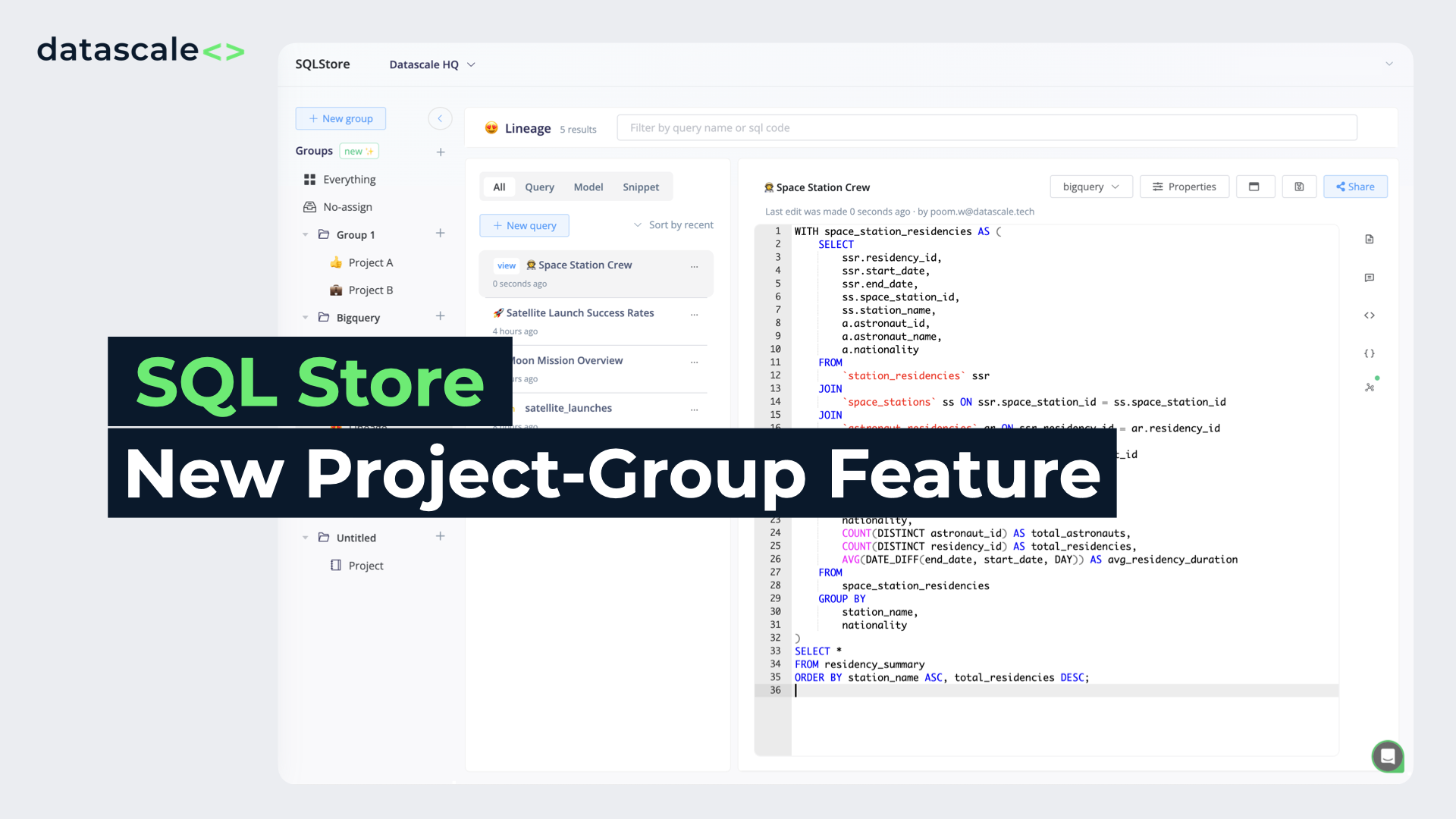
Task: Collapse the Untitled folder tree
Action: coord(306,538)
